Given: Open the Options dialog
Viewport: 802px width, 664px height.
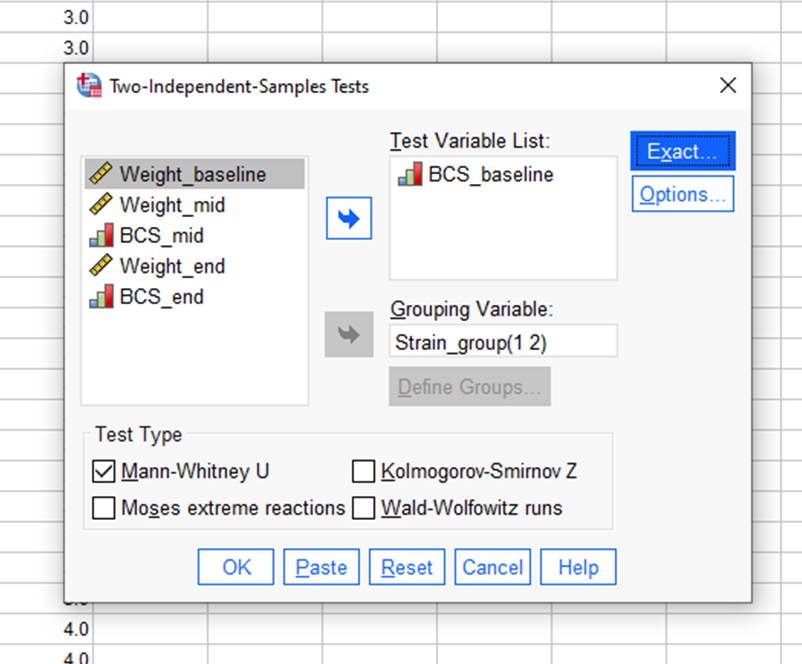Looking at the screenshot, I should point(682,195).
